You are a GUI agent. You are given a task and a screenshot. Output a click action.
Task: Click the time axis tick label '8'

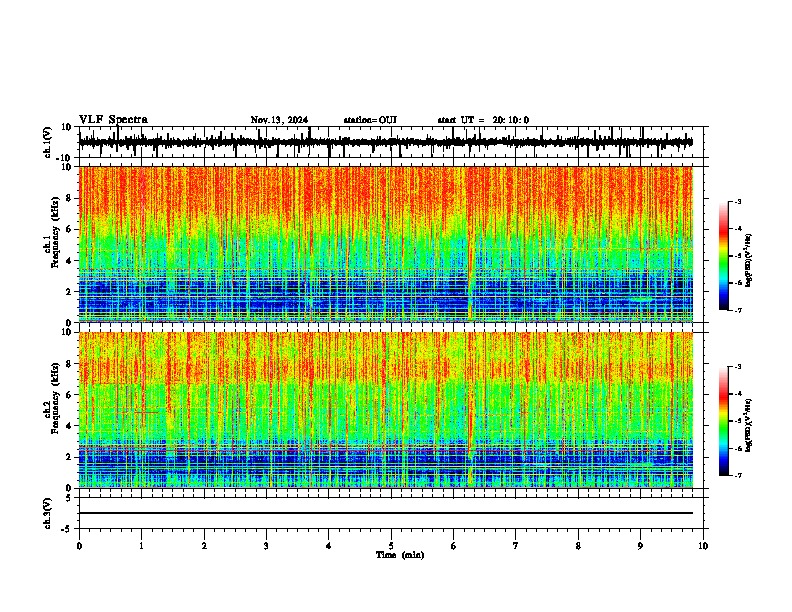[x=578, y=546]
